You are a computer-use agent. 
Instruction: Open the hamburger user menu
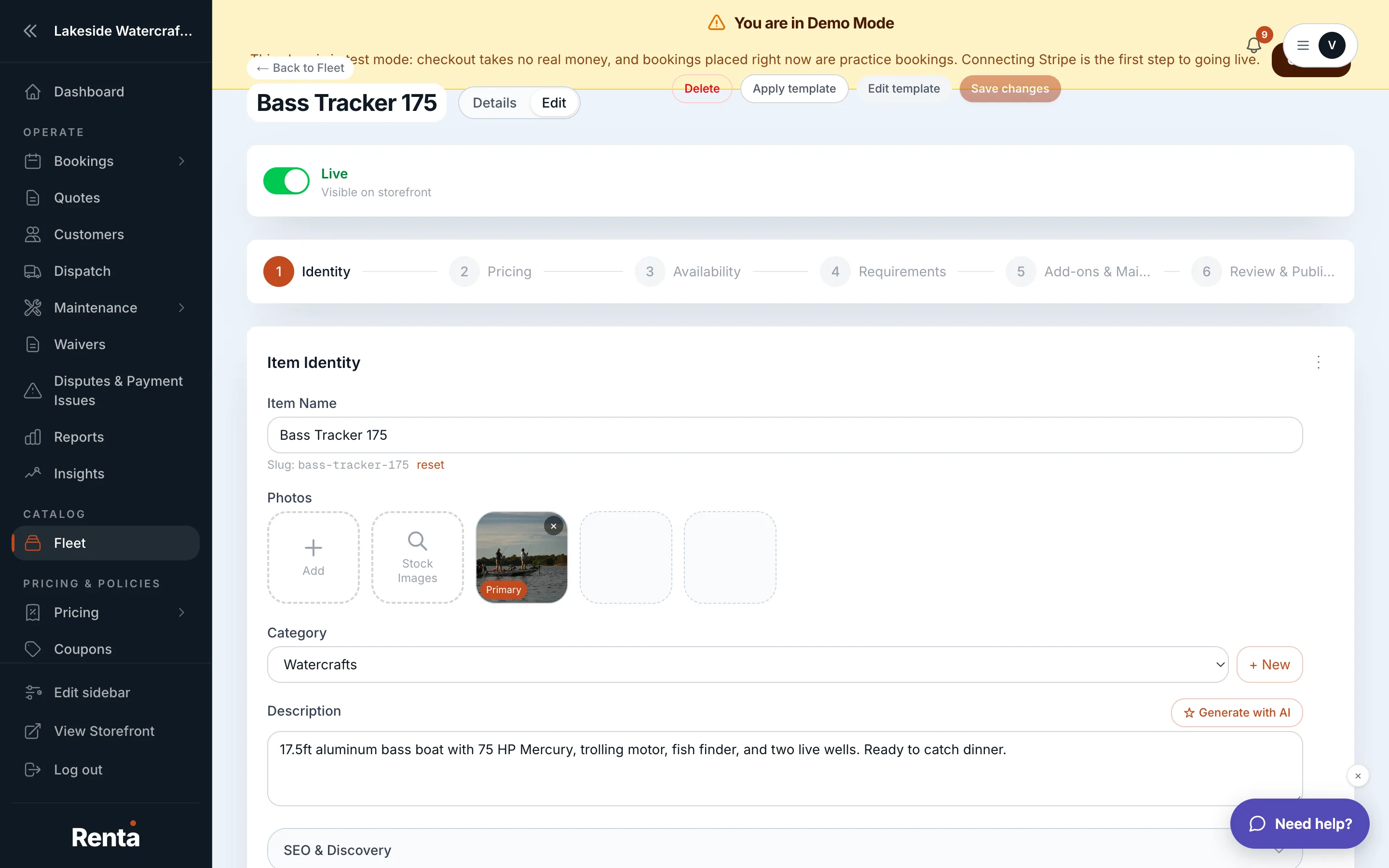point(1303,45)
